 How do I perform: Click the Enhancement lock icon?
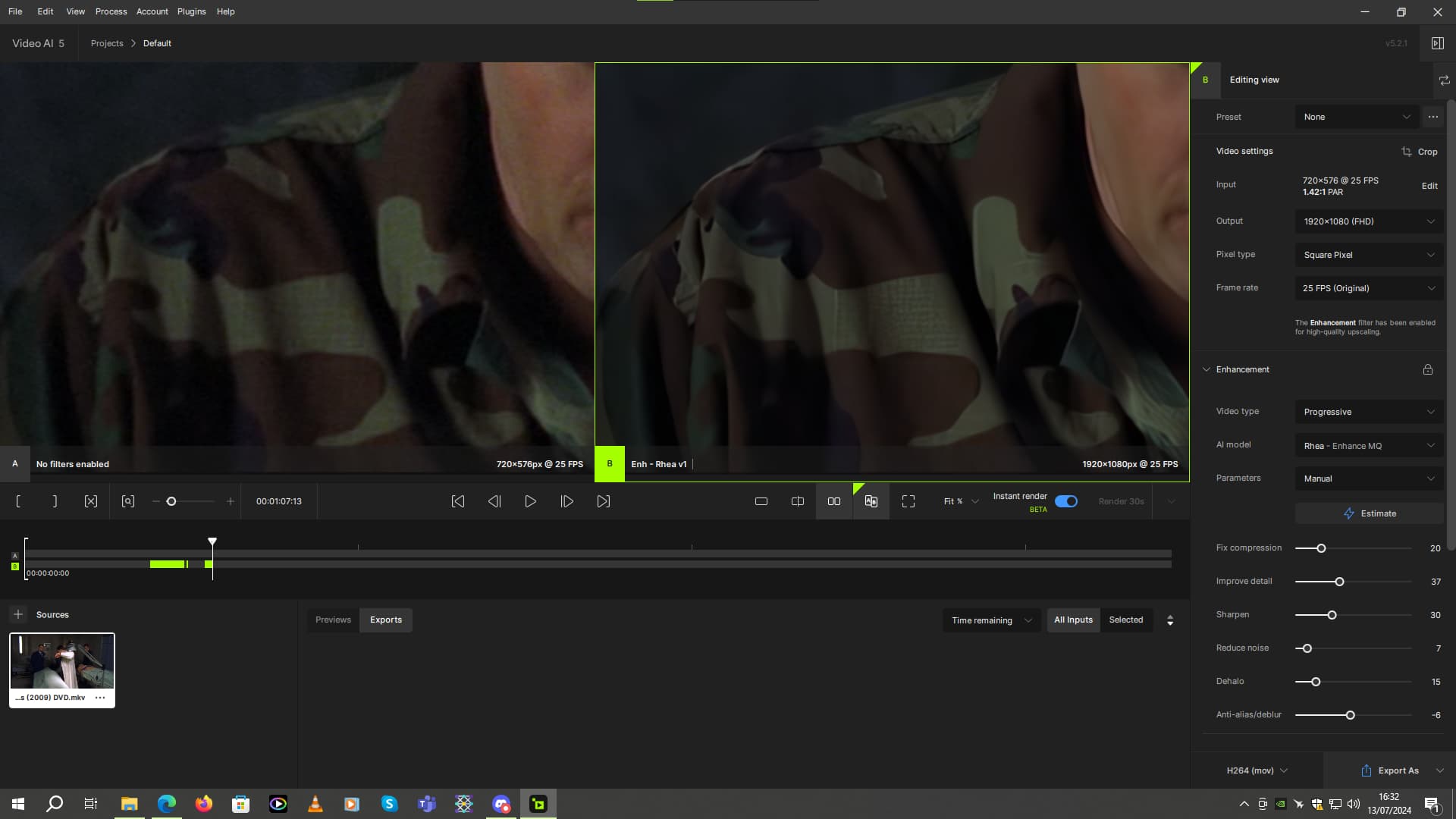1428,369
